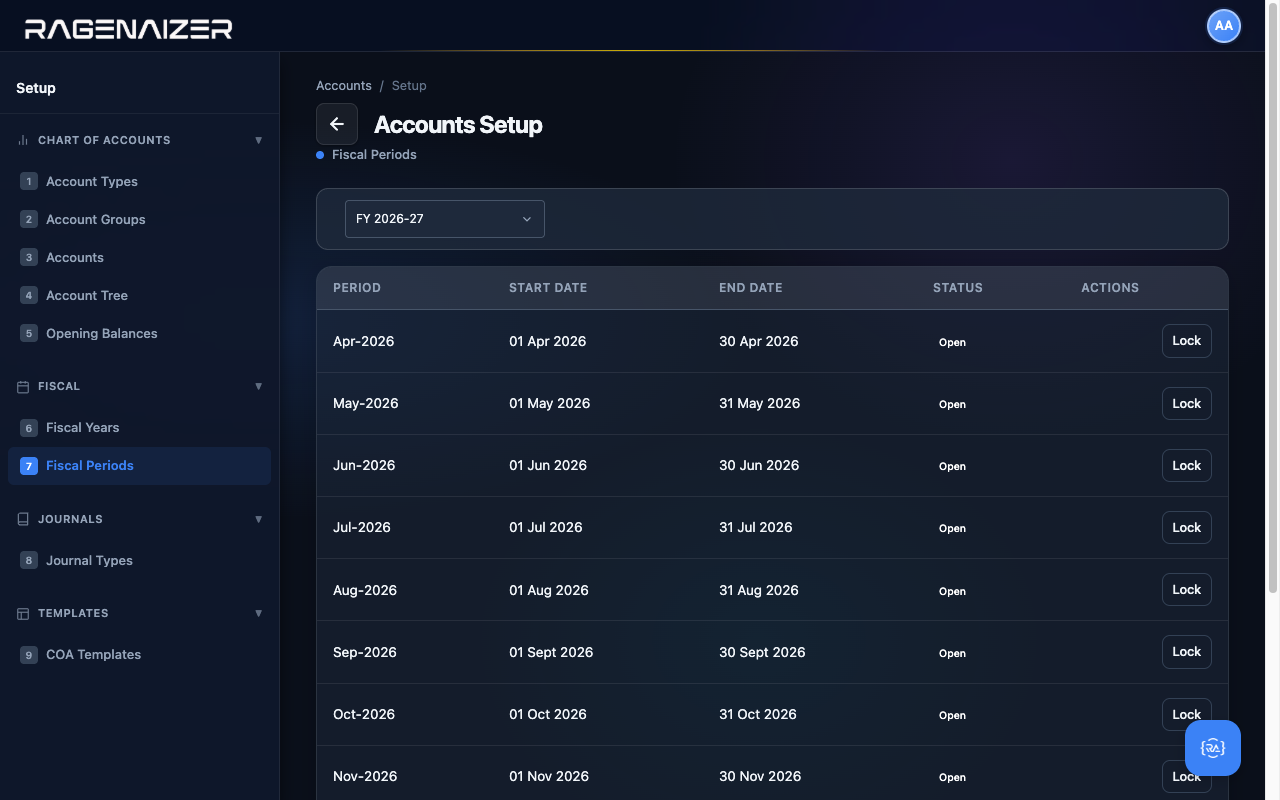Select Fiscal Periods in the sidebar
This screenshot has height=800, width=1280.
139,465
